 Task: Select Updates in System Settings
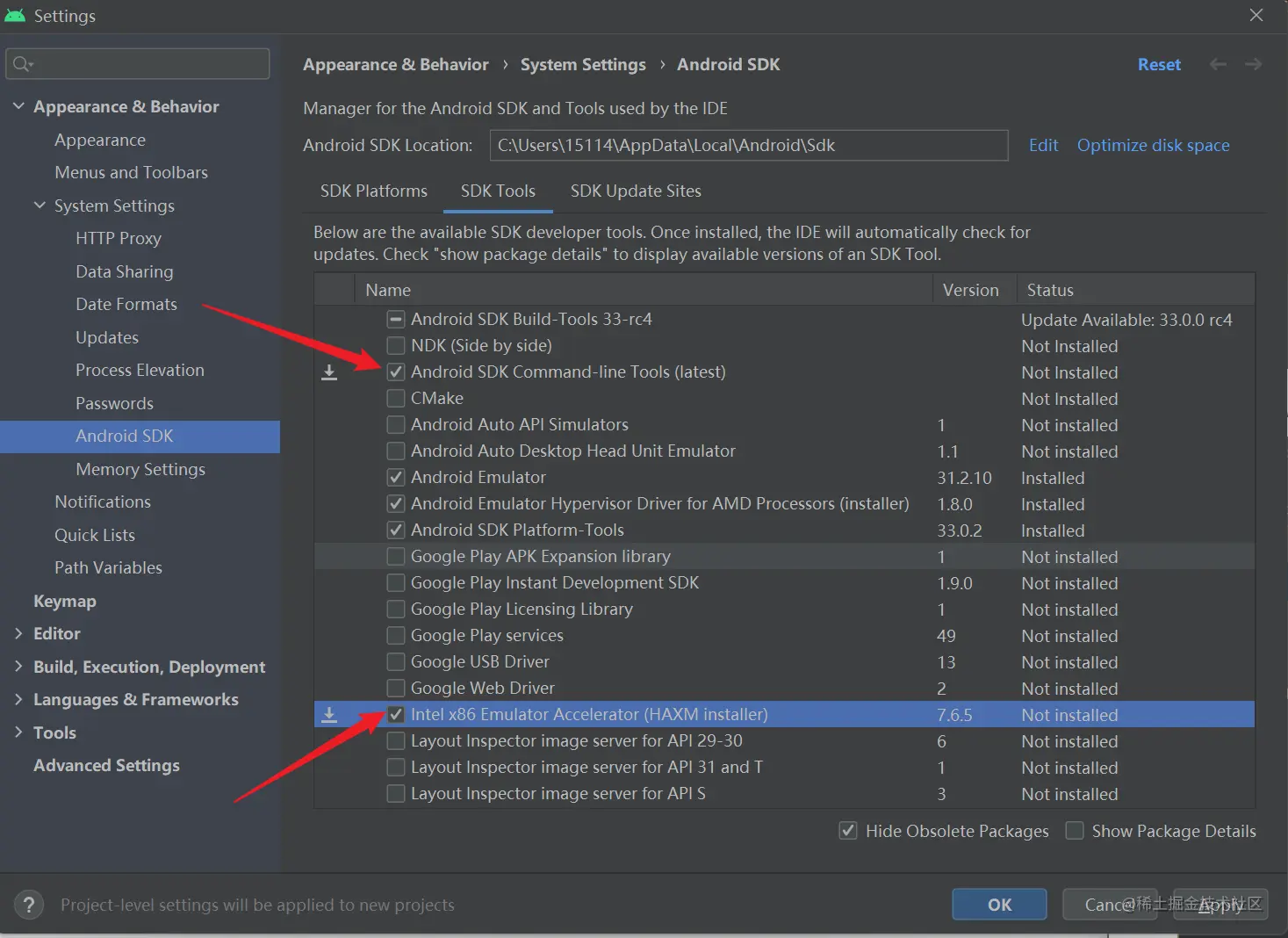tap(107, 337)
